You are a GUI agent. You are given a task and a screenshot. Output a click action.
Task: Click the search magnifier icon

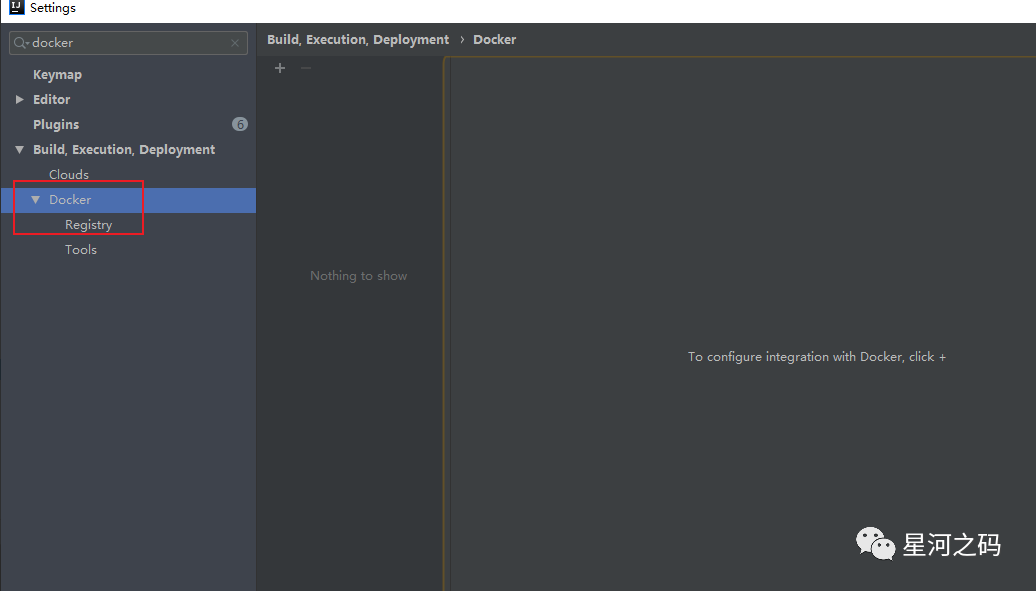click(20, 43)
